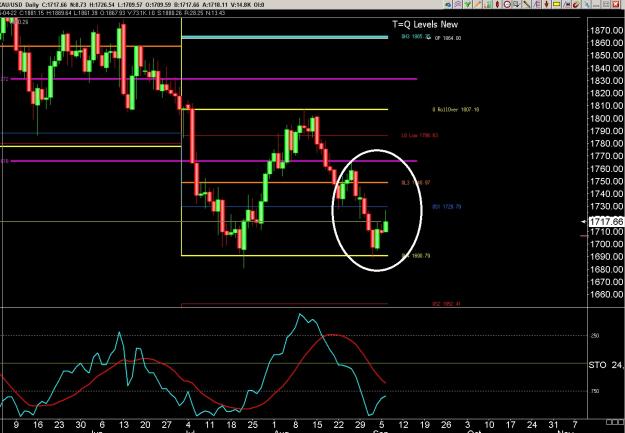Click the green checkmark toolbar icon
Viewport: 625px width, 433px height.
[x=468, y=4]
